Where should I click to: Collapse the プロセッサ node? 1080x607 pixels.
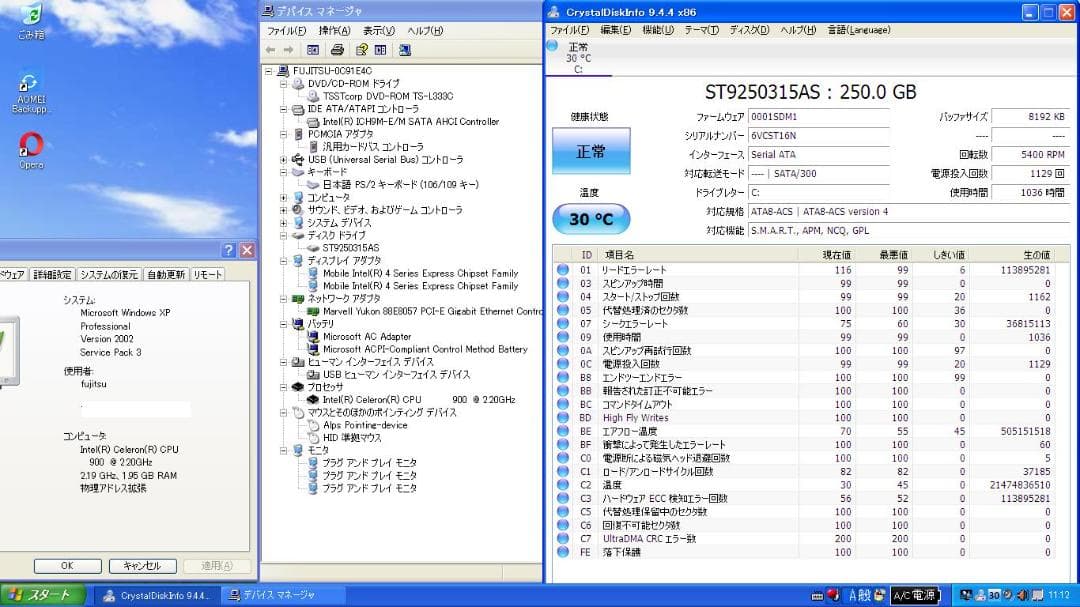(283, 387)
